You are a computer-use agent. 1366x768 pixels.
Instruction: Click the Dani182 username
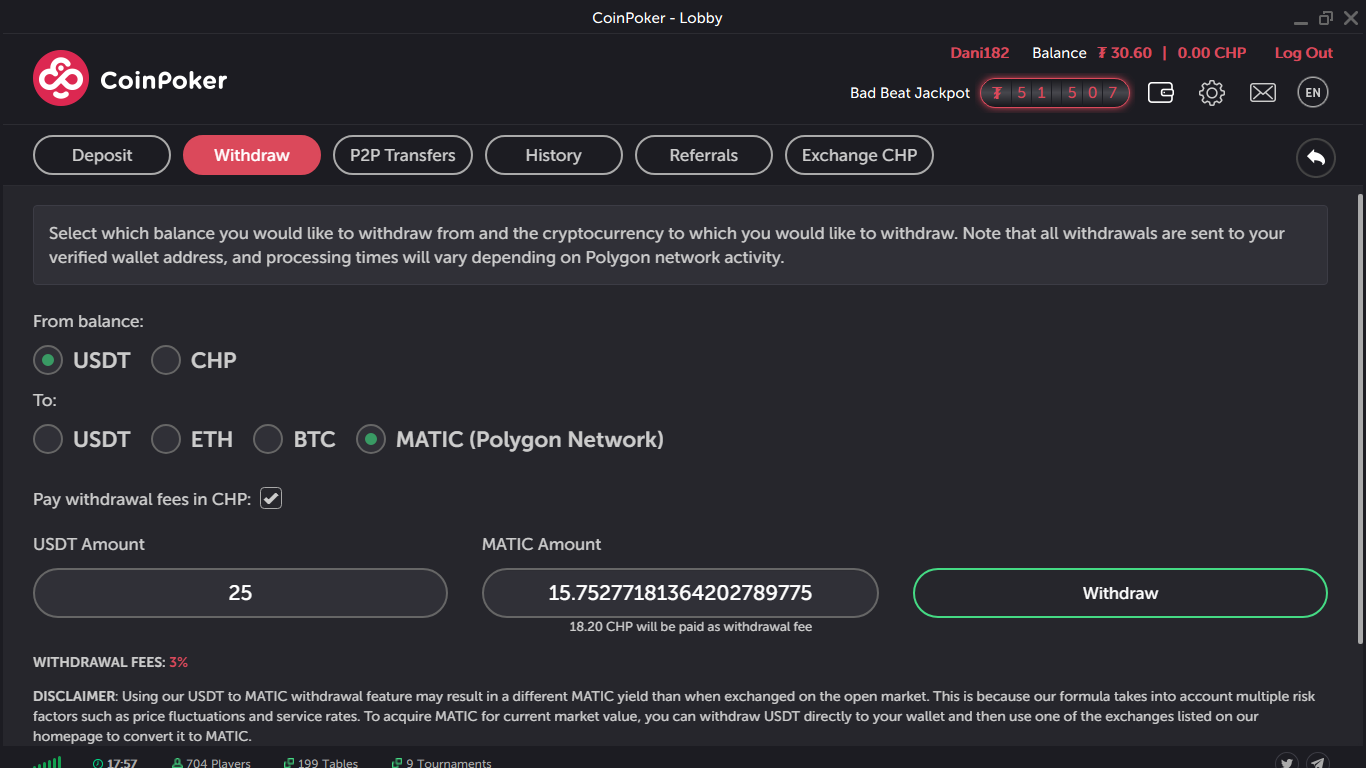(980, 53)
